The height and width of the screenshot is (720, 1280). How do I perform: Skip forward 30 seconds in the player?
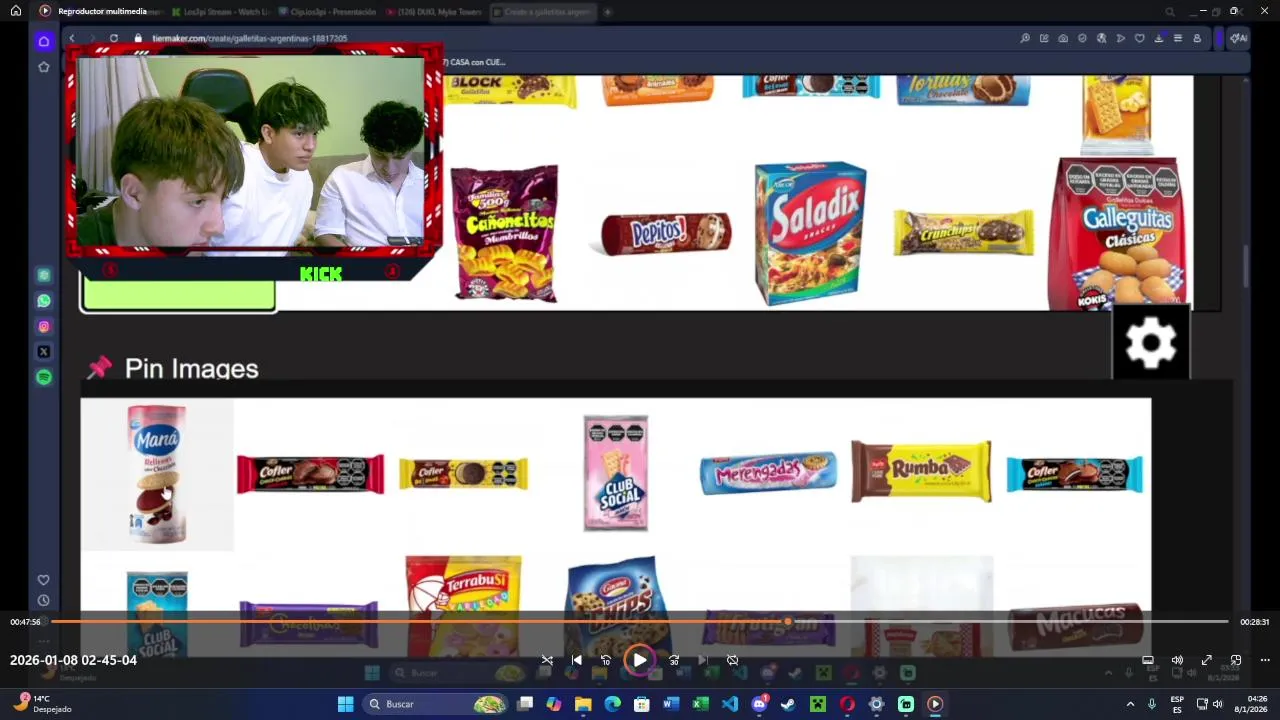tap(674, 660)
